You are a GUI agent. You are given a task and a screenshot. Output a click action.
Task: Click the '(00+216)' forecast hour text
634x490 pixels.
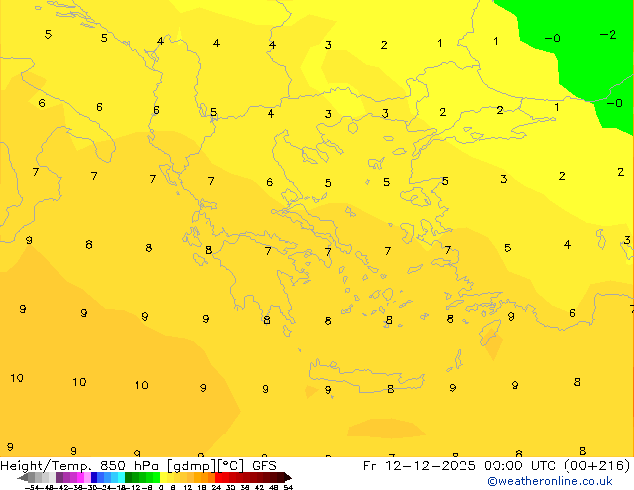[597, 466]
